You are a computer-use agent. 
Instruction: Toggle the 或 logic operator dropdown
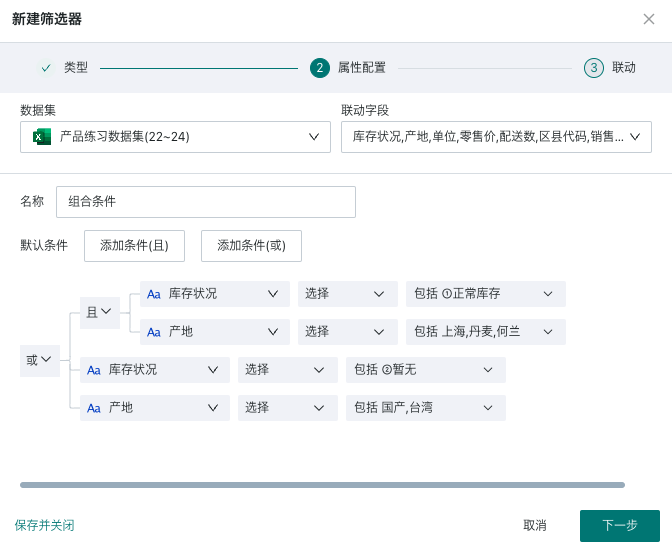click(x=40, y=360)
